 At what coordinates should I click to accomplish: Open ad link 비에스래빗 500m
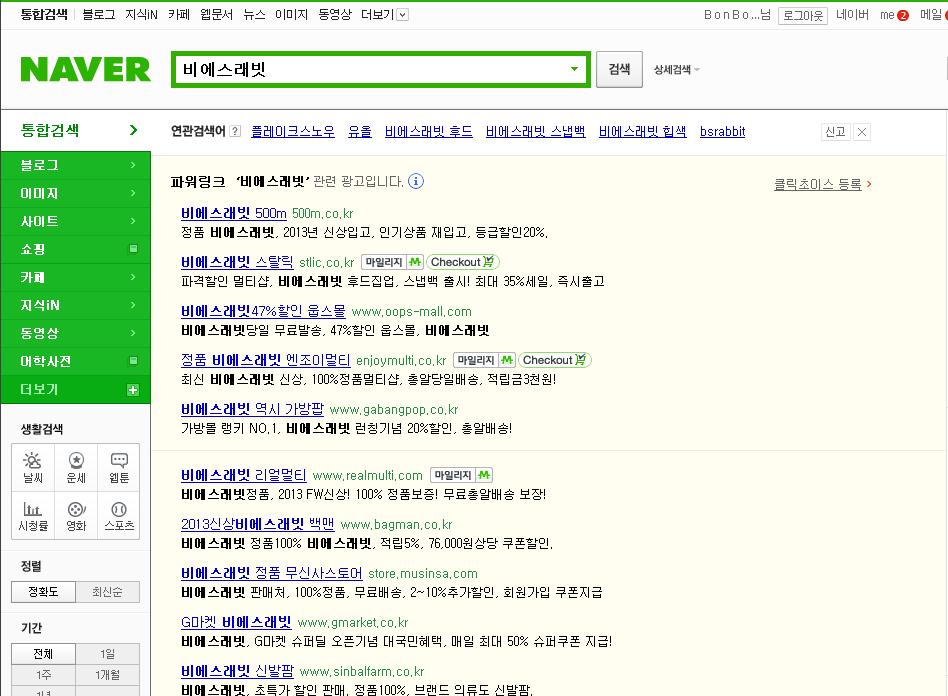click(x=233, y=213)
